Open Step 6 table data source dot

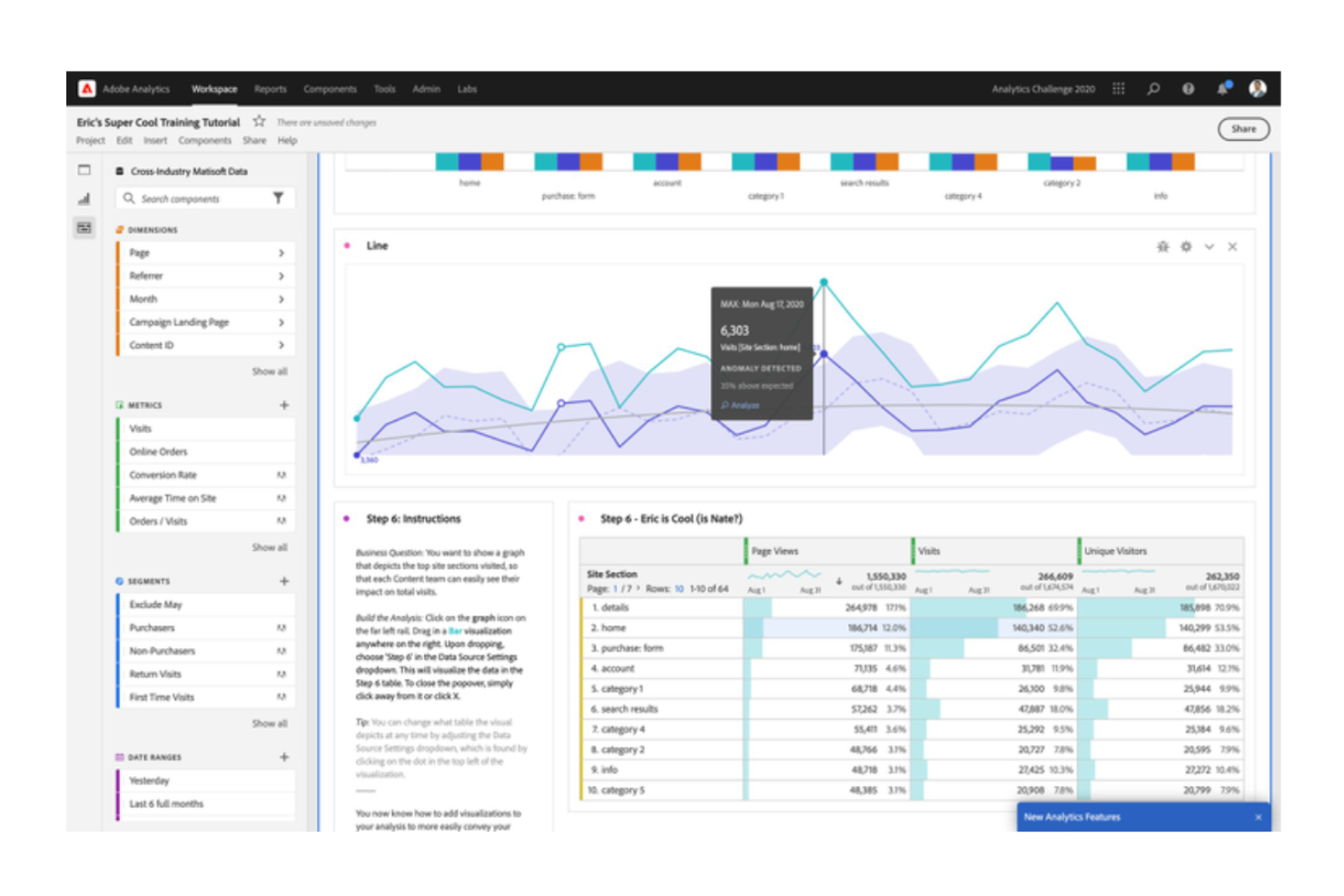pos(581,518)
